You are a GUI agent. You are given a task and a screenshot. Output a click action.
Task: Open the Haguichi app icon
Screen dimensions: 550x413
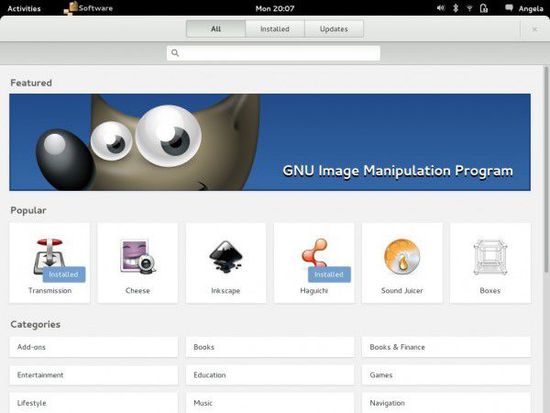click(315, 254)
